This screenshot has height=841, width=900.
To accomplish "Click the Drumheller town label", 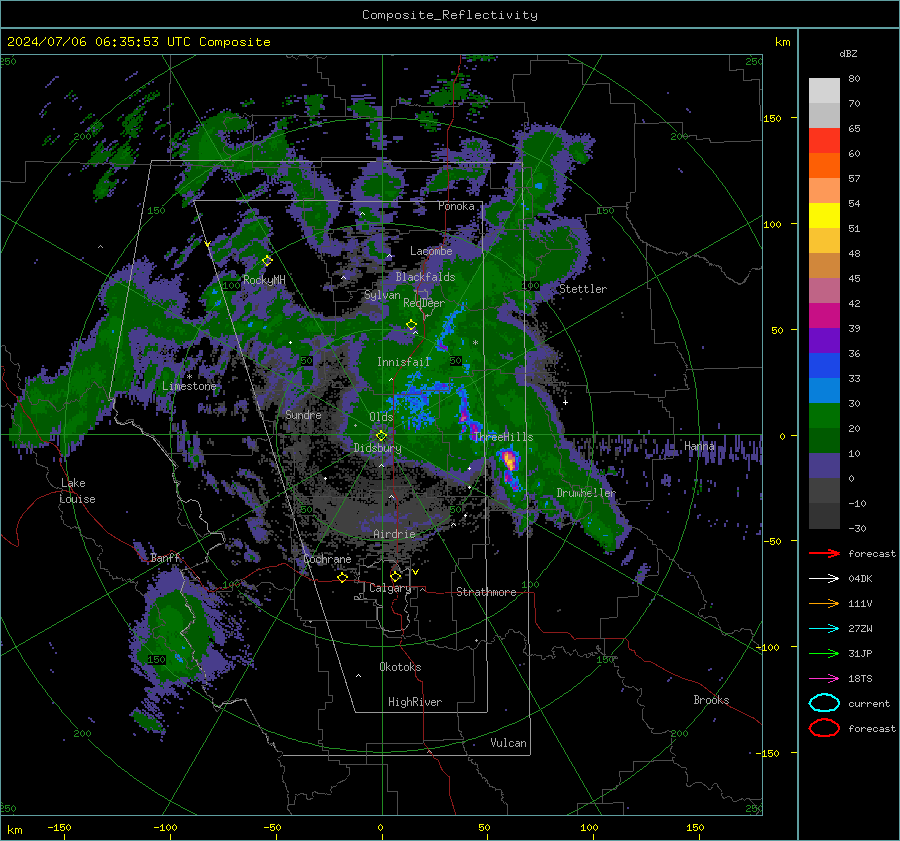I will (x=586, y=493).
